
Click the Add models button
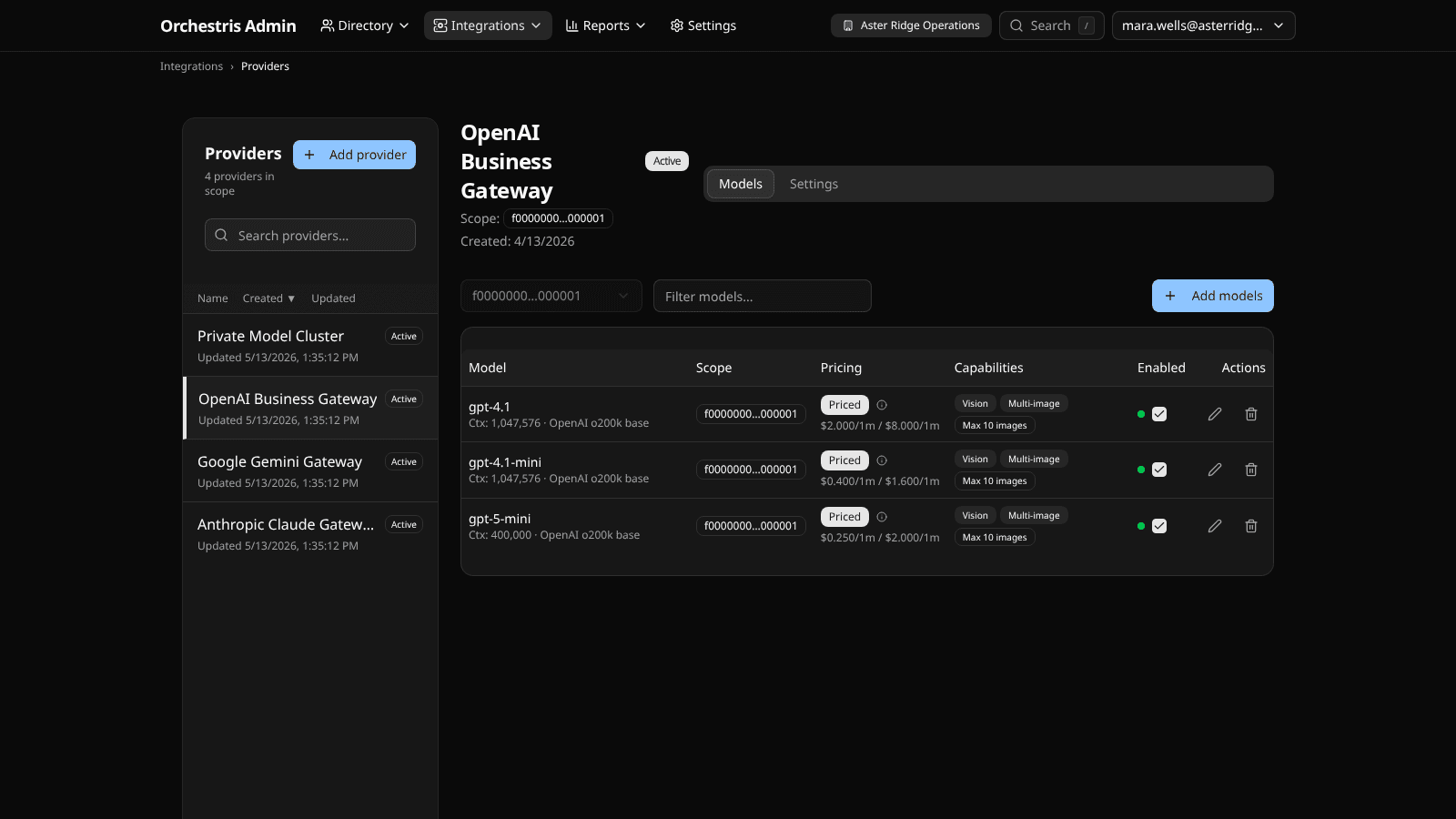[1213, 296]
